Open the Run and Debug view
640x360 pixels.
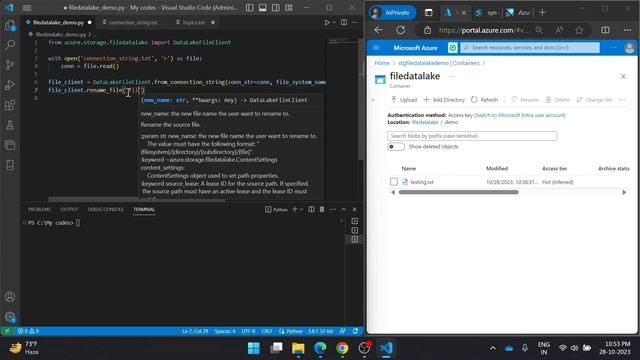coord(10,85)
